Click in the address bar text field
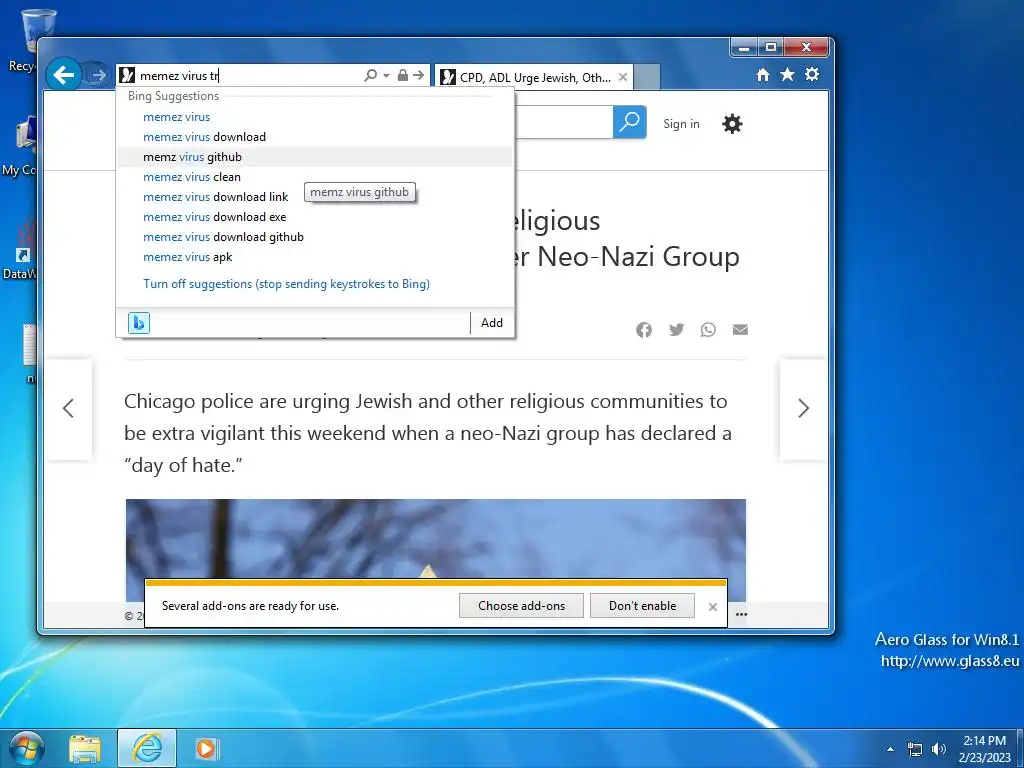The image size is (1024, 768). [x=248, y=76]
